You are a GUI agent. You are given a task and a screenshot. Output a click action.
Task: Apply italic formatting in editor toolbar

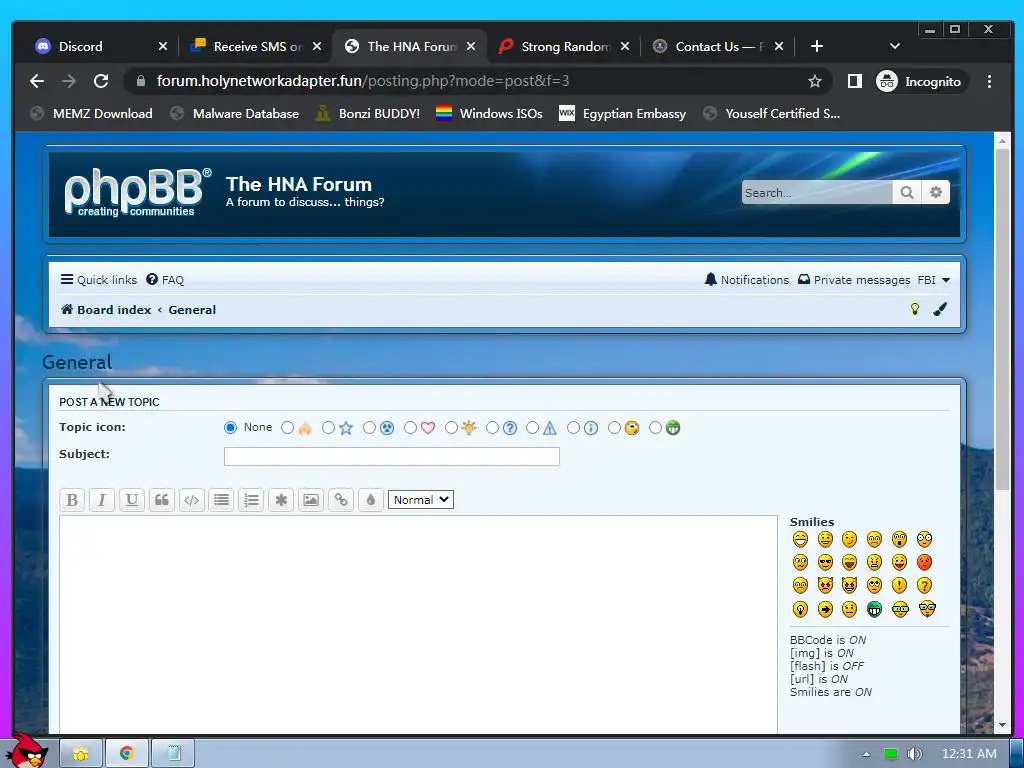pos(102,500)
